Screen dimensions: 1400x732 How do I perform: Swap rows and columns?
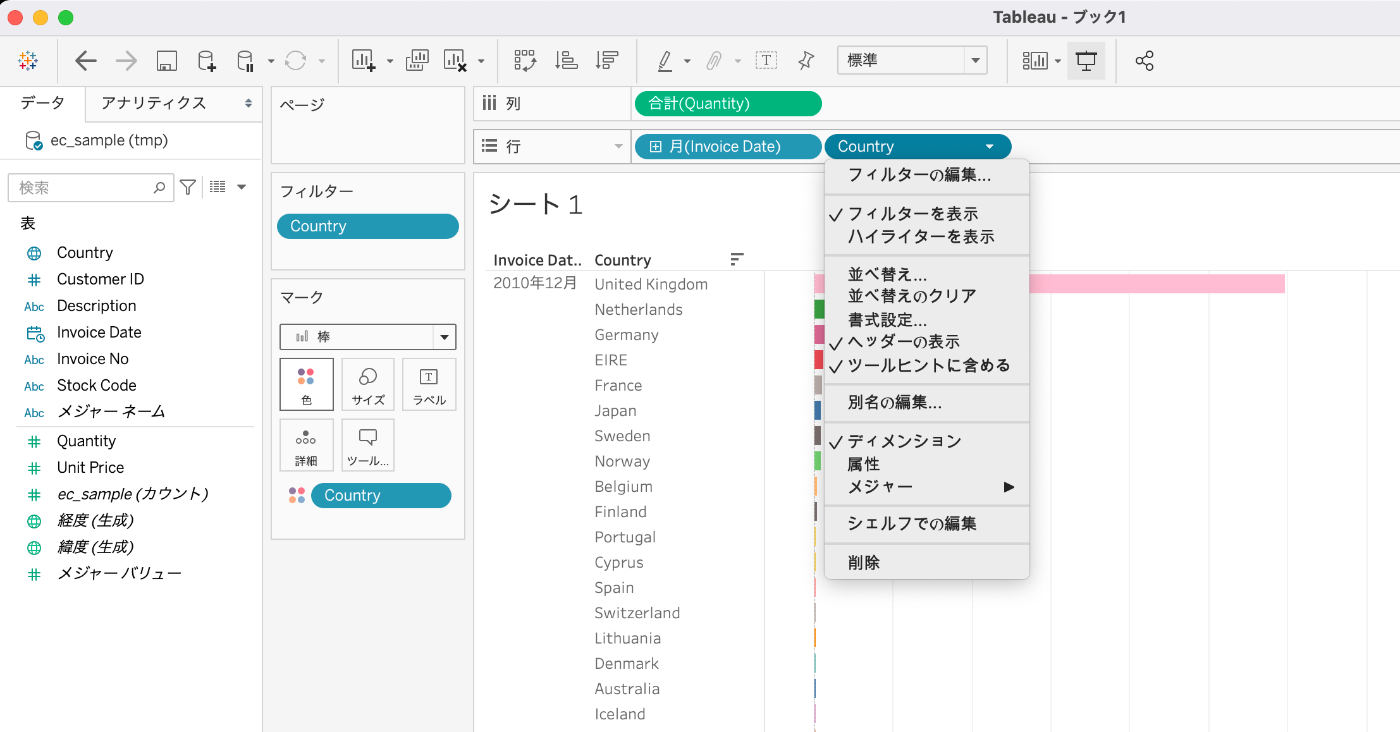(525, 61)
